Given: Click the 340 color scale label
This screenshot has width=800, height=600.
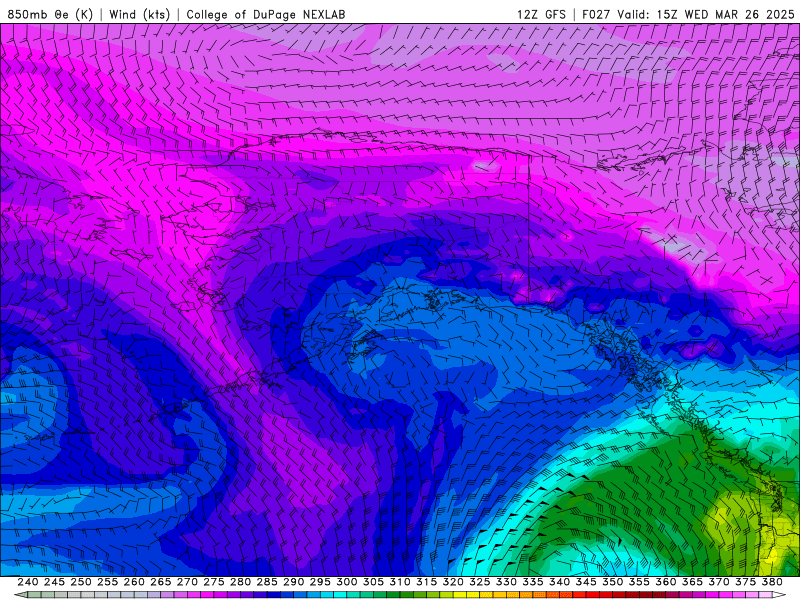Looking at the screenshot, I should [559, 582].
